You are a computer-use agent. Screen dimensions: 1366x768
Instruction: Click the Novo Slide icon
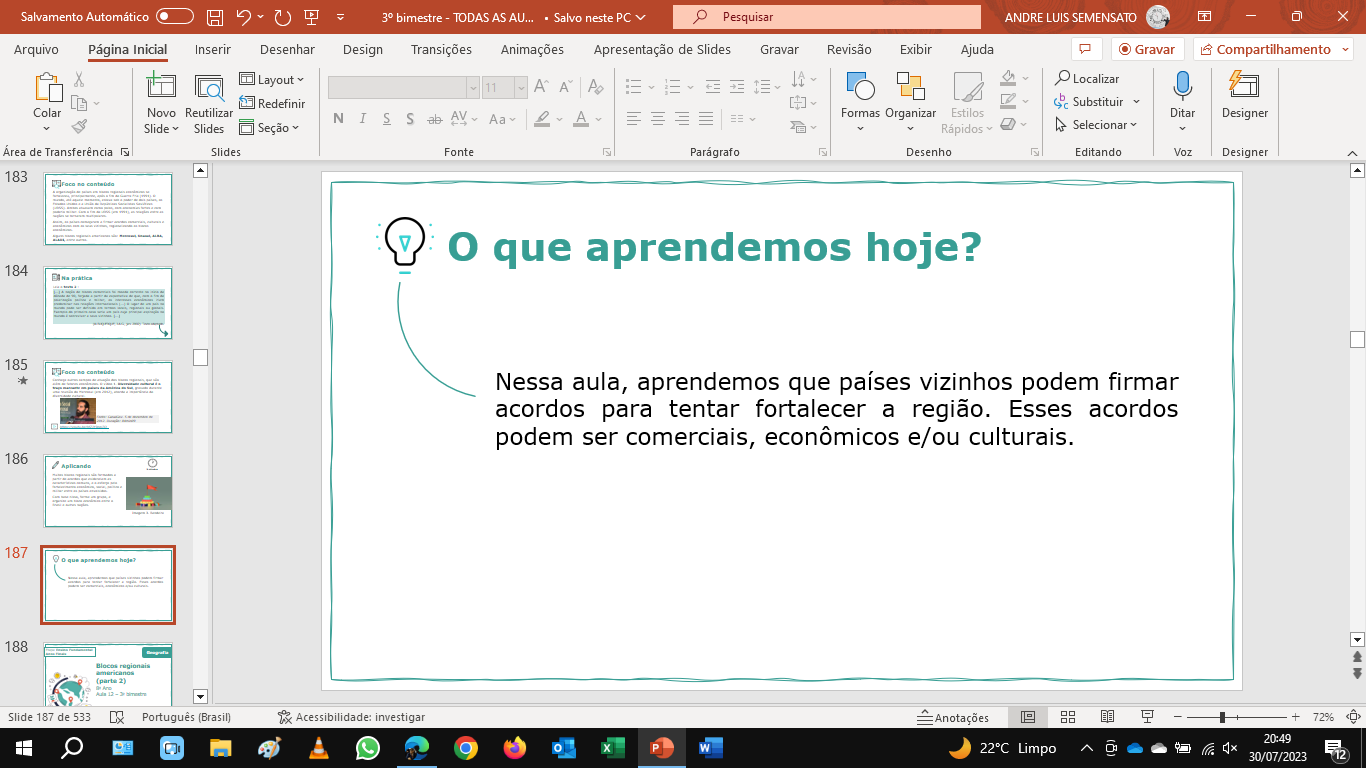click(161, 87)
